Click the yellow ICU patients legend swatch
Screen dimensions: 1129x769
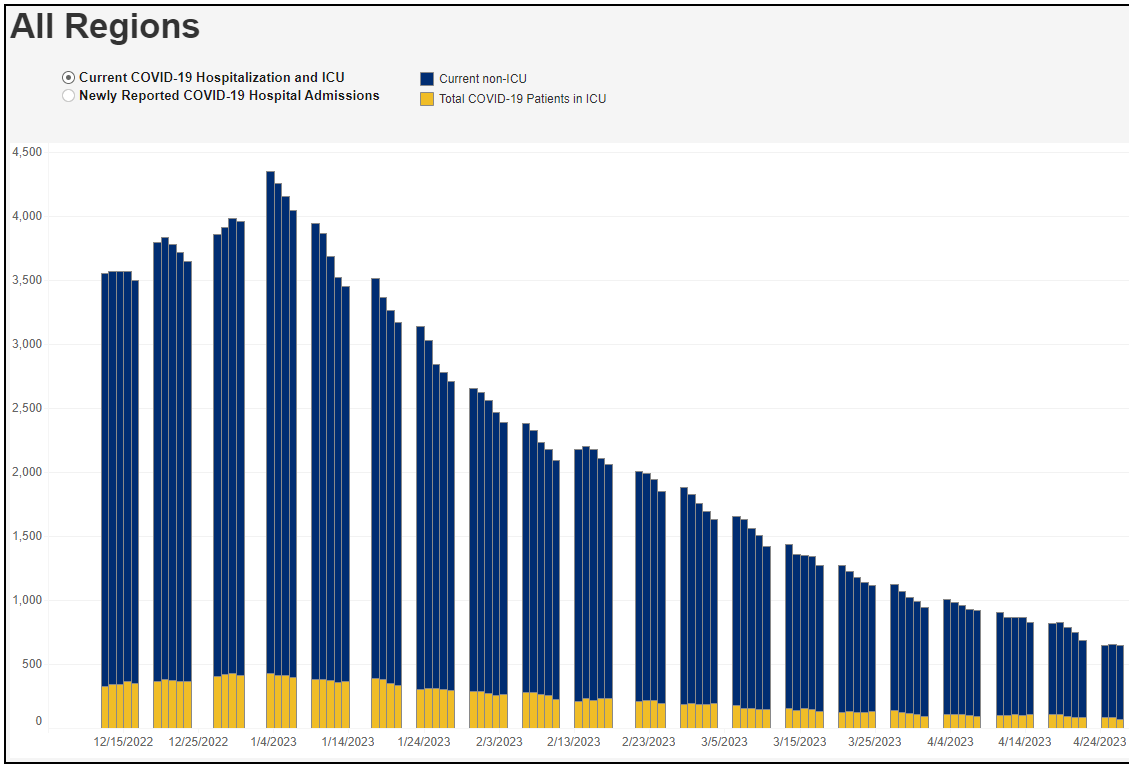(x=427, y=99)
